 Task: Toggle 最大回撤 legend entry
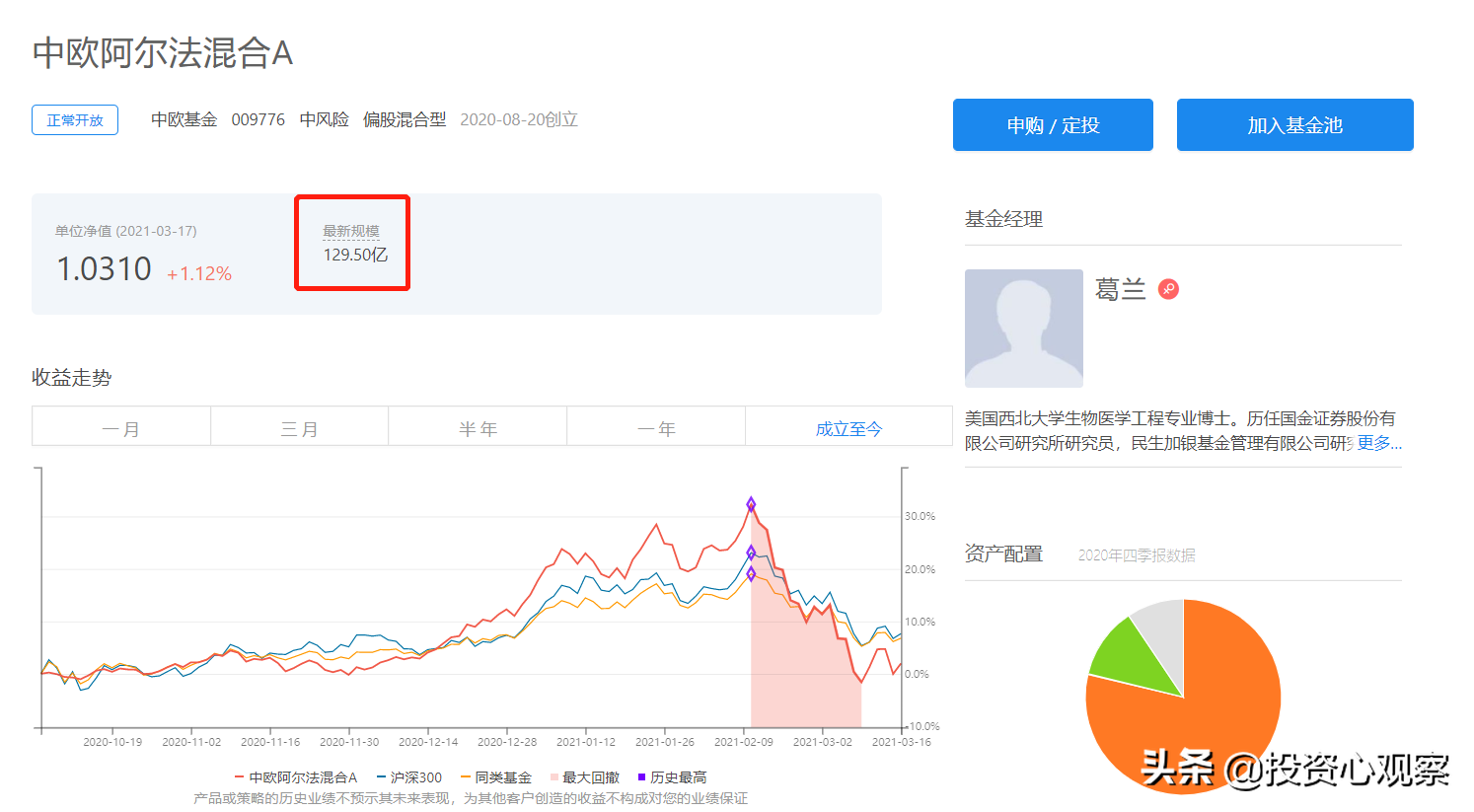click(585, 777)
